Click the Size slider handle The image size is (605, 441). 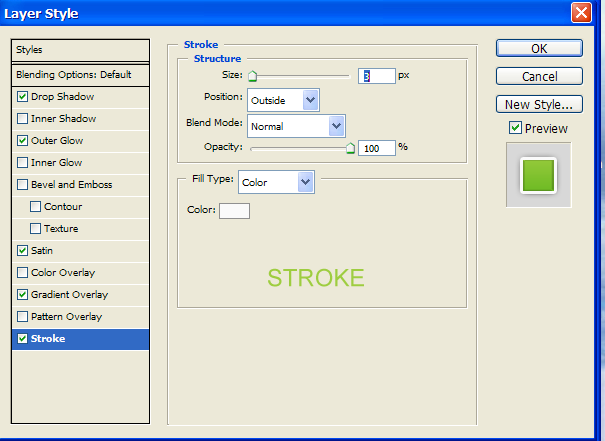252,76
